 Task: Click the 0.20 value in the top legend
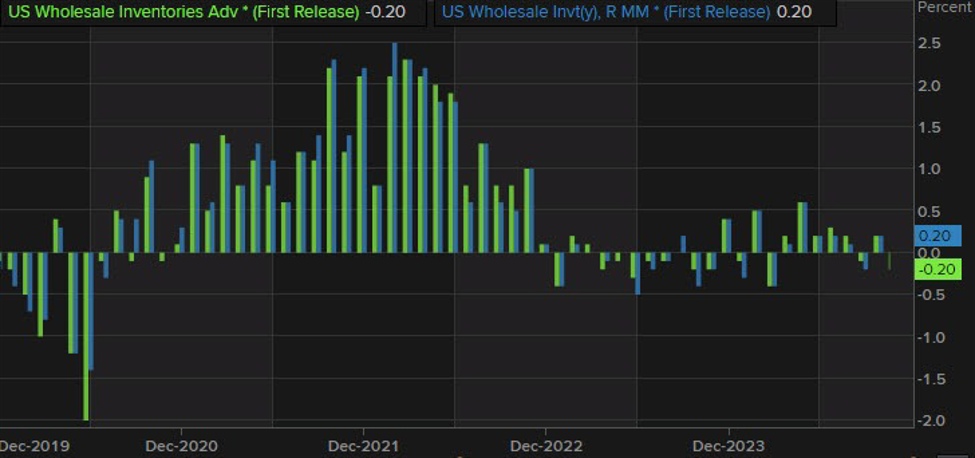pyautogui.click(x=794, y=12)
